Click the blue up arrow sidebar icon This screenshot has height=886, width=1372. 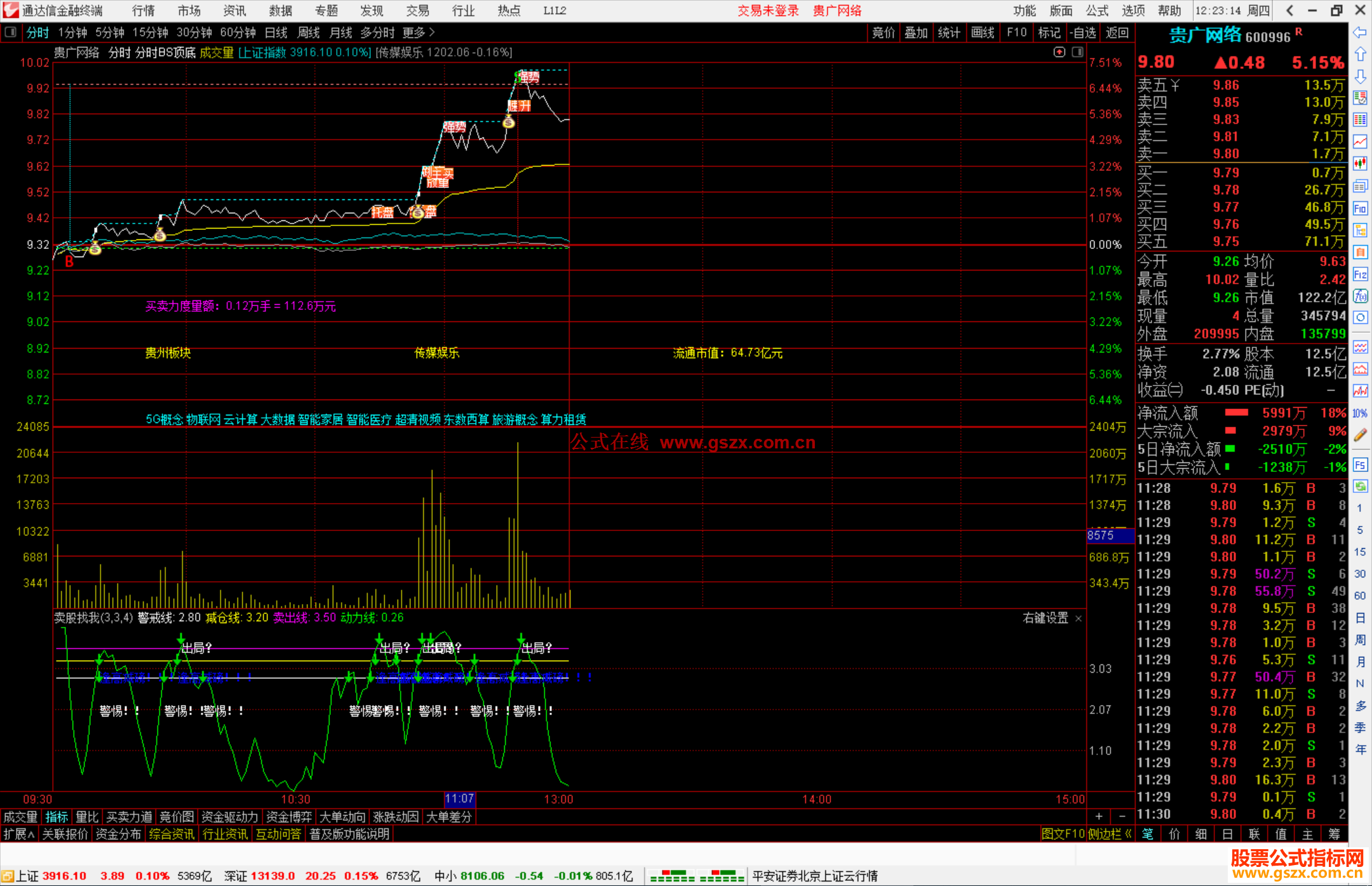pos(1359,55)
